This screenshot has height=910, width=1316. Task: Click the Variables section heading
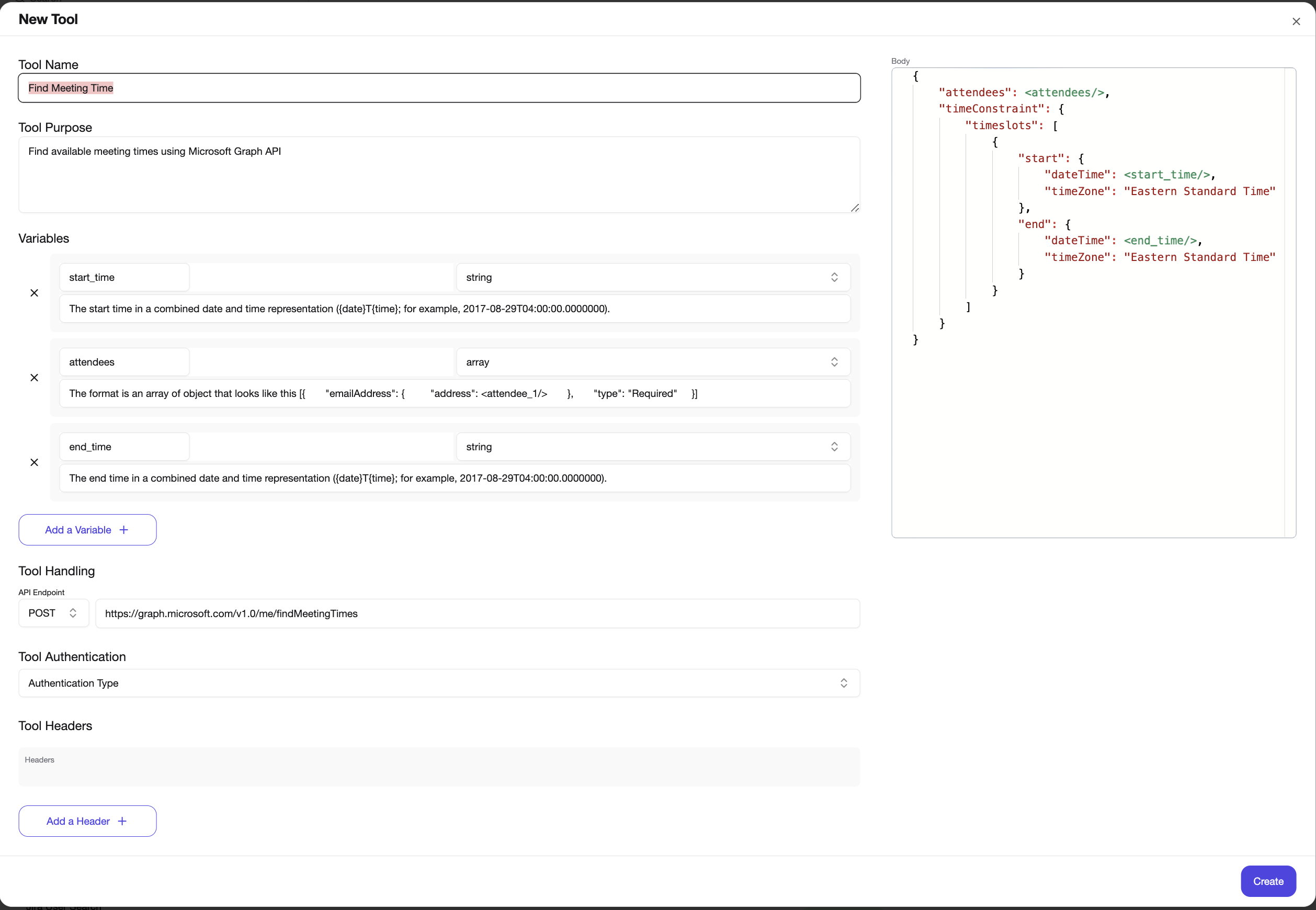pos(44,238)
